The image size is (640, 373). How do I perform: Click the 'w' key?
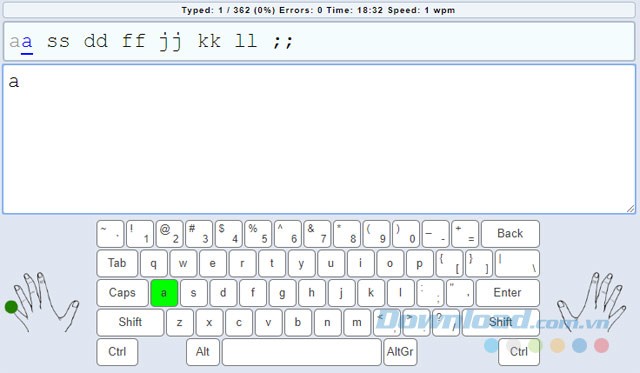click(183, 263)
